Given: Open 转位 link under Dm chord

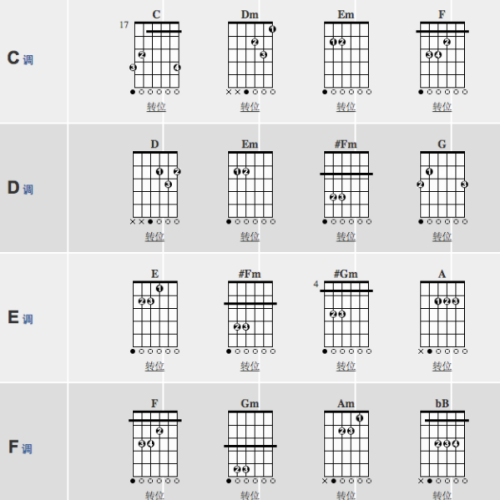Looking at the screenshot, I should (x=250, y=107).
